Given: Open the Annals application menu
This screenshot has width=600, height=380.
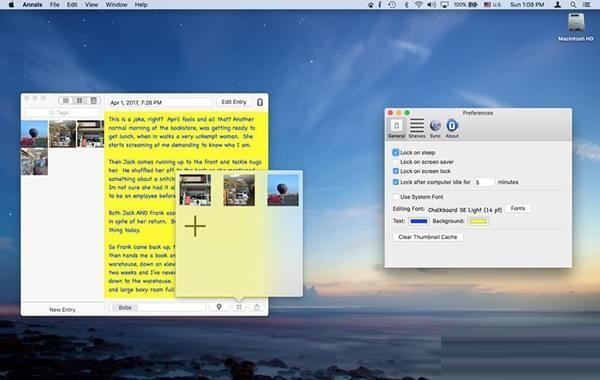Looking at the screenshot, I should tap(32, 5).
